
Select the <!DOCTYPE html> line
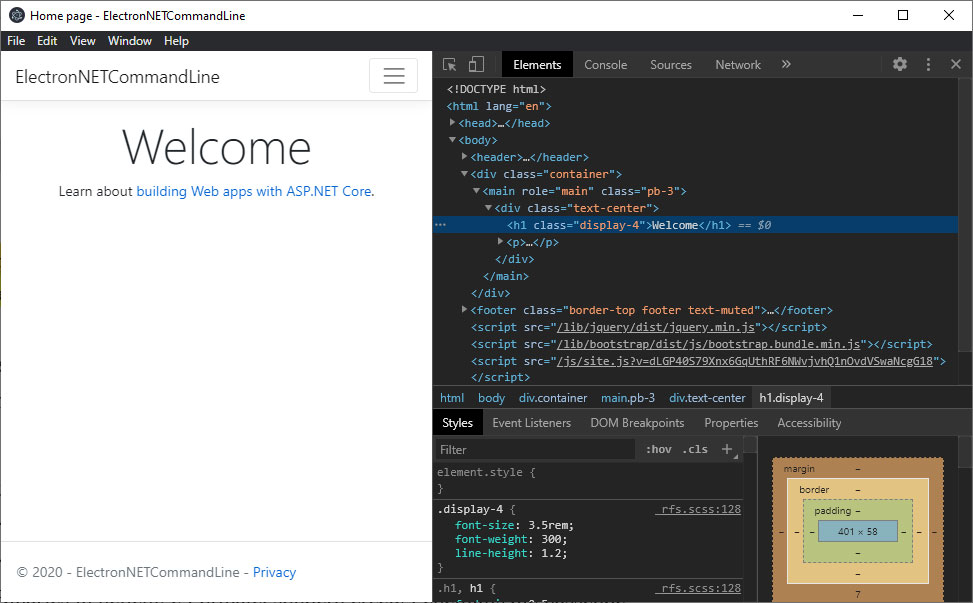[x=496, y=89]
